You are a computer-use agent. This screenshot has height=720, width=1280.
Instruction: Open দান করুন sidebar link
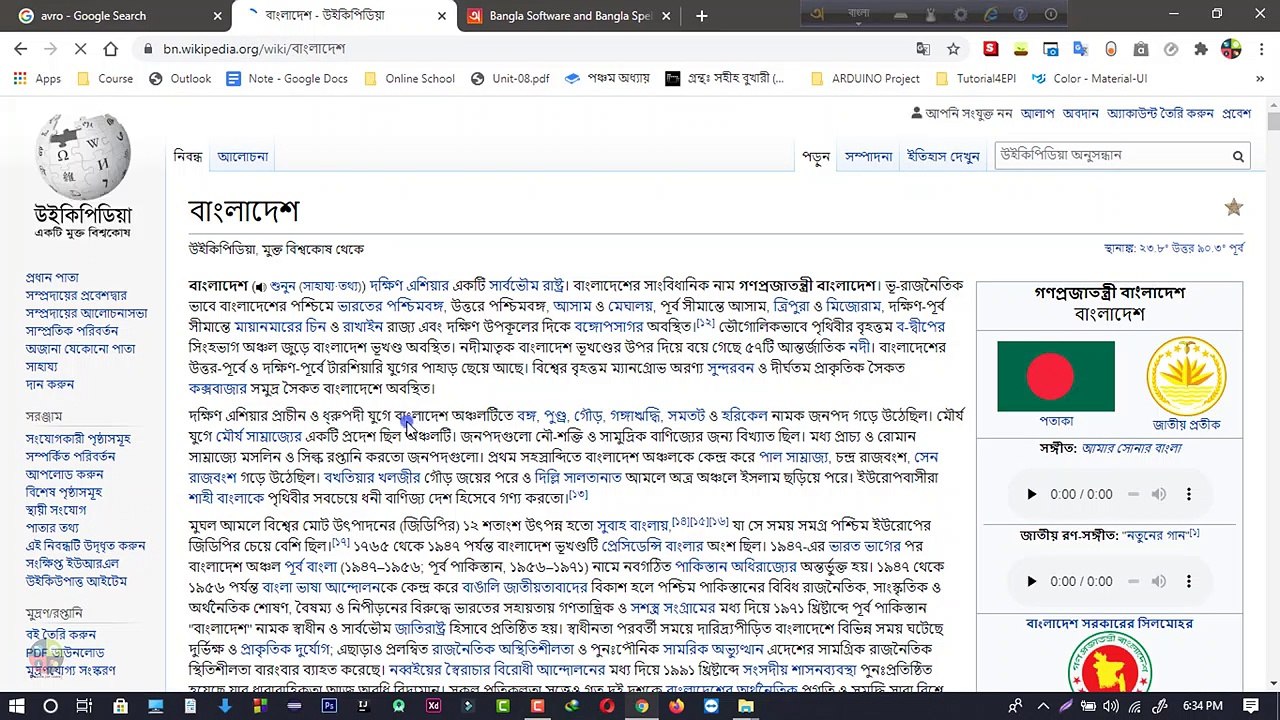pyautogui.click(x=50, y=384)
